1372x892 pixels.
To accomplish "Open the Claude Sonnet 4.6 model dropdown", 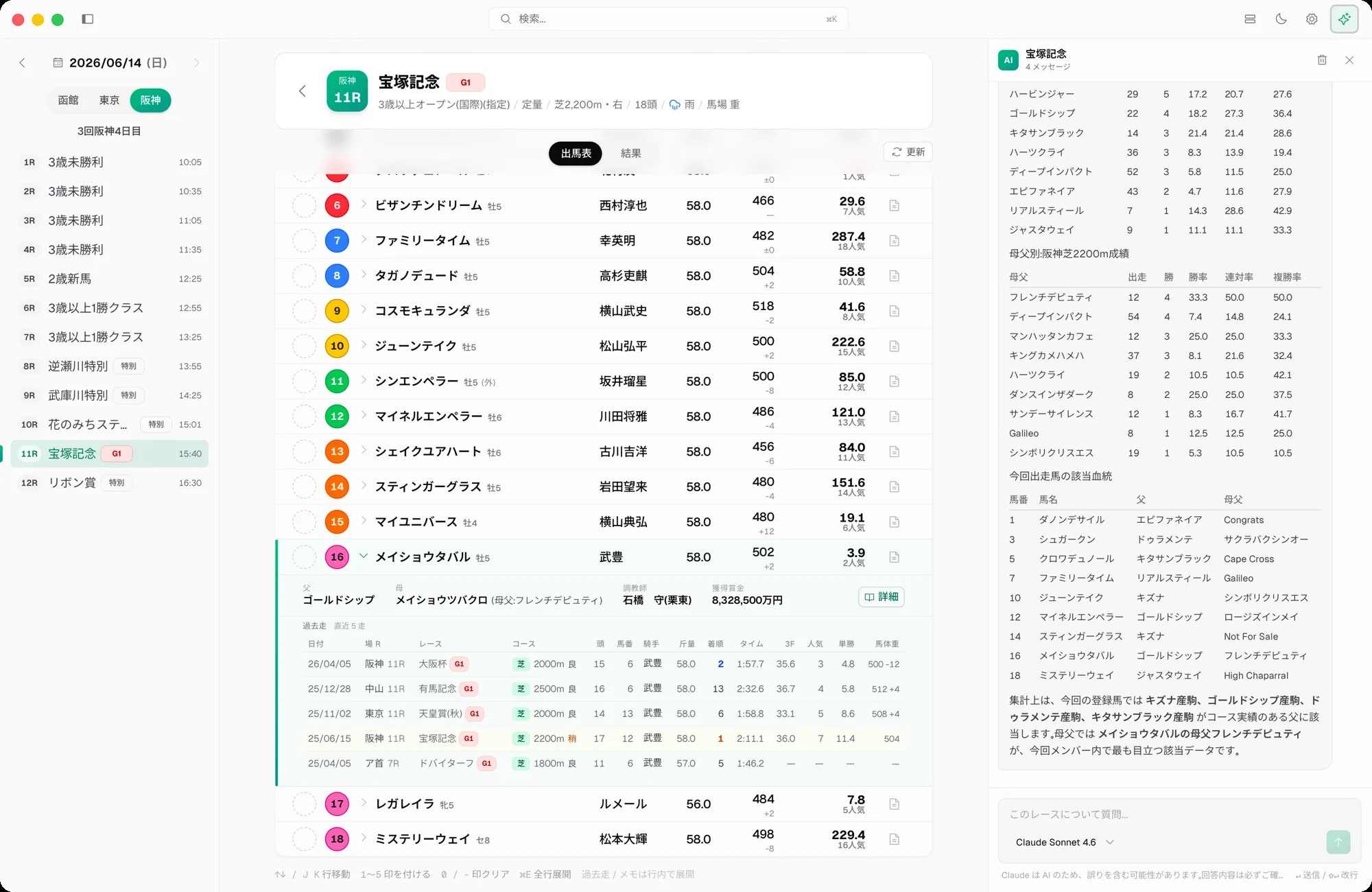I will 1065,842.
